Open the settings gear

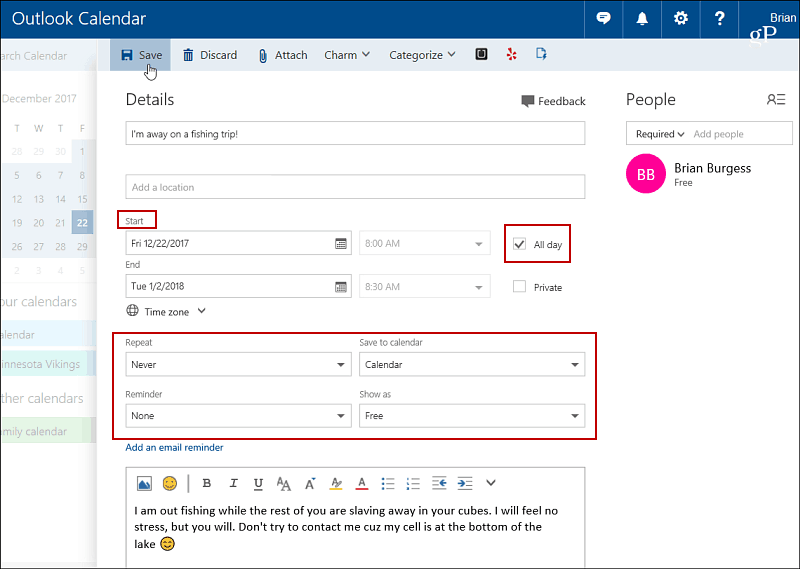pos(681,19)
